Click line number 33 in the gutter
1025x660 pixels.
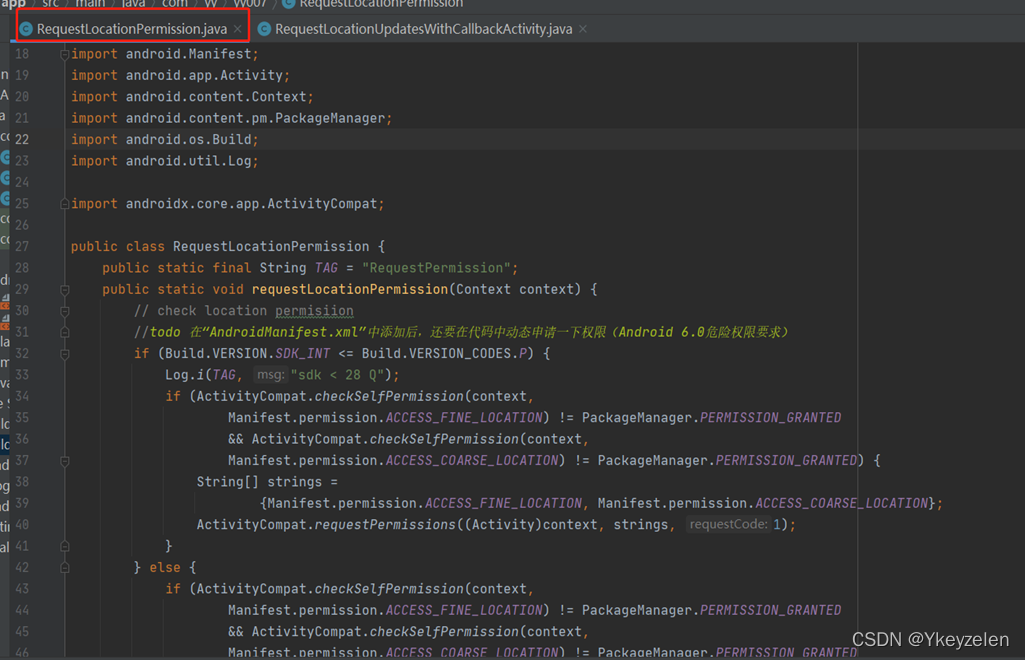coord(22,375)
